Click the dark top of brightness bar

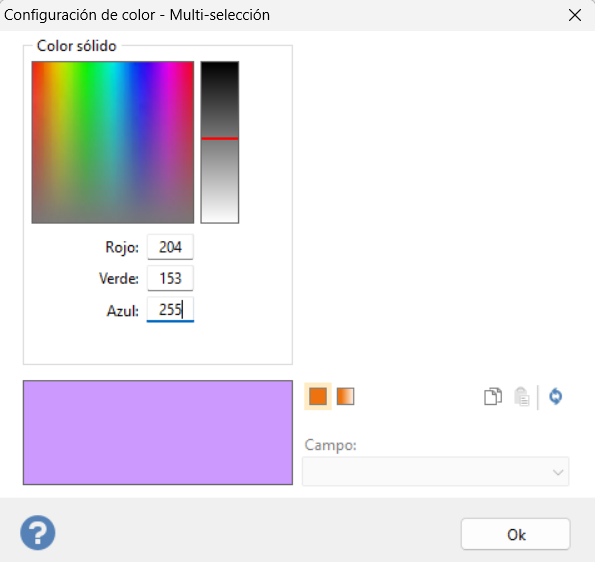(x=220, y=72)
